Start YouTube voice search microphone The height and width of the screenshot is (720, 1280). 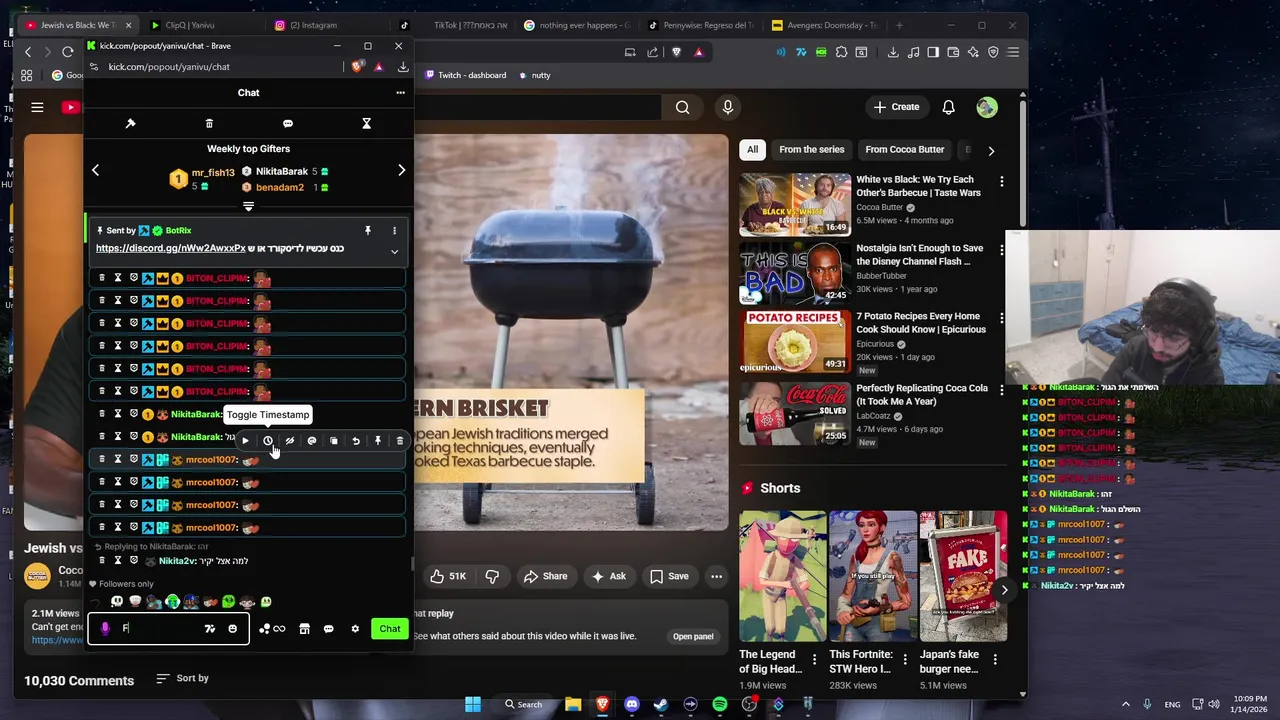pos(727,107)
